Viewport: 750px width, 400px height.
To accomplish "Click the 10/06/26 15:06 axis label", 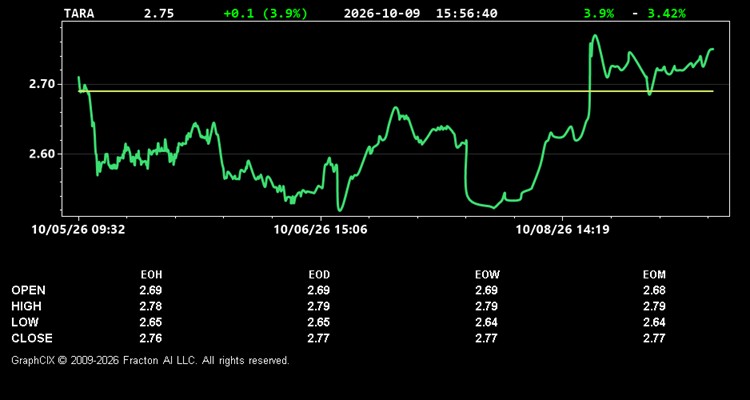I will tap(320, 230).
